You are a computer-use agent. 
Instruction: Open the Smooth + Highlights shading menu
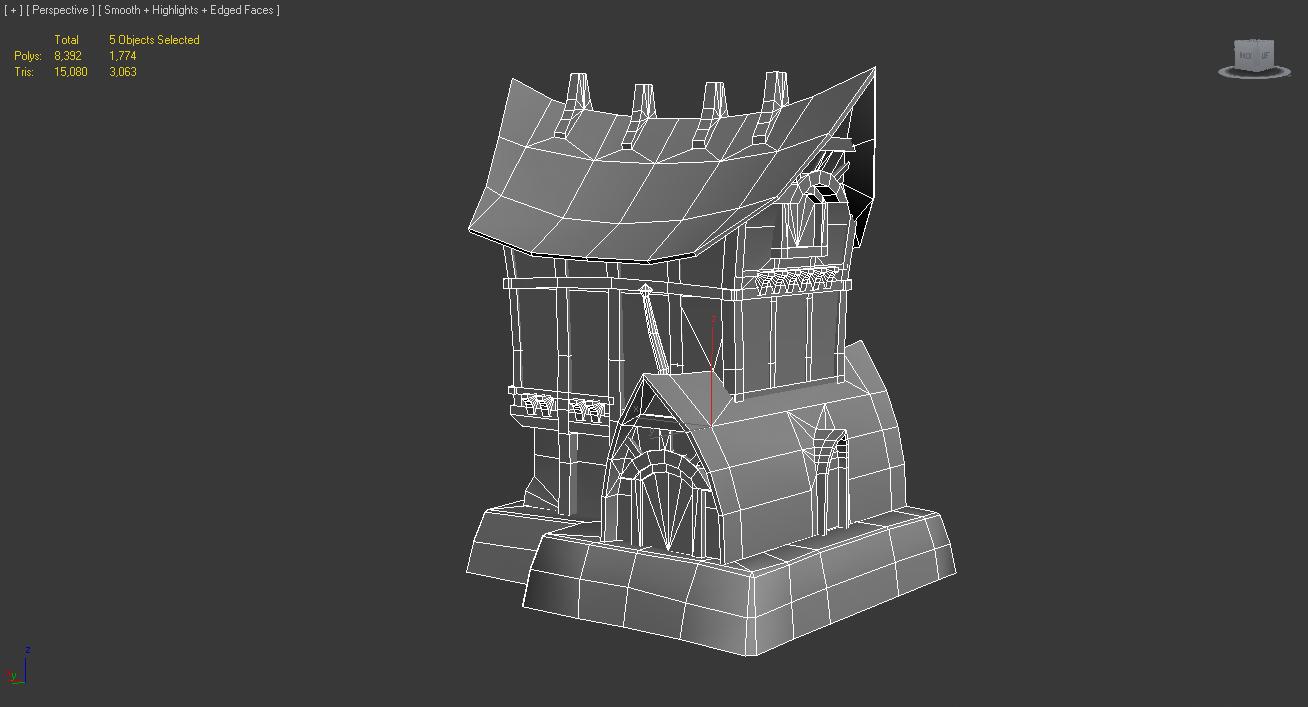pos(189,10)
